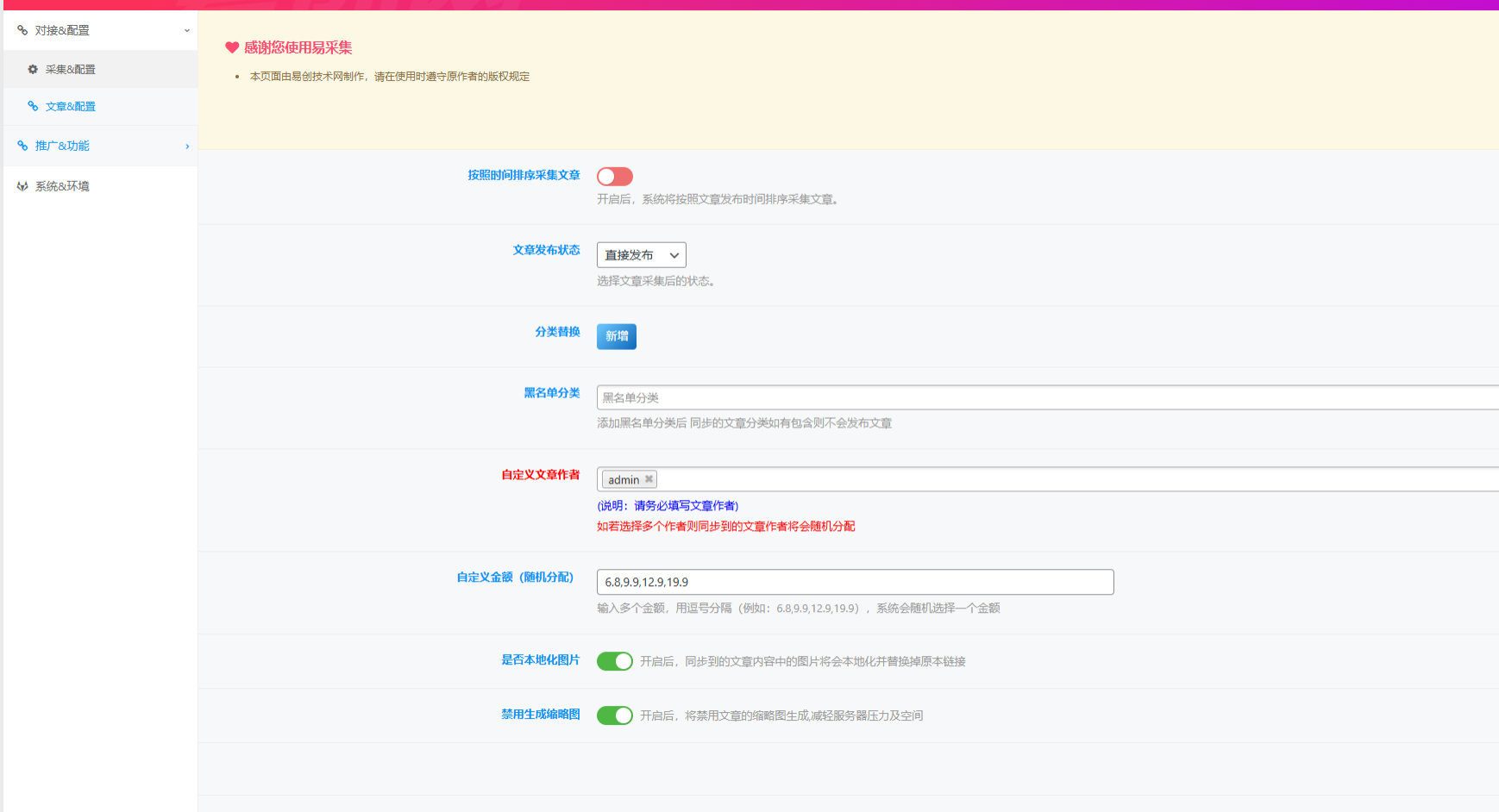Viewport: 1499px width, 812px height.
Task: Remove the admin author tag via its x
Action: click(x=649, y=479)
